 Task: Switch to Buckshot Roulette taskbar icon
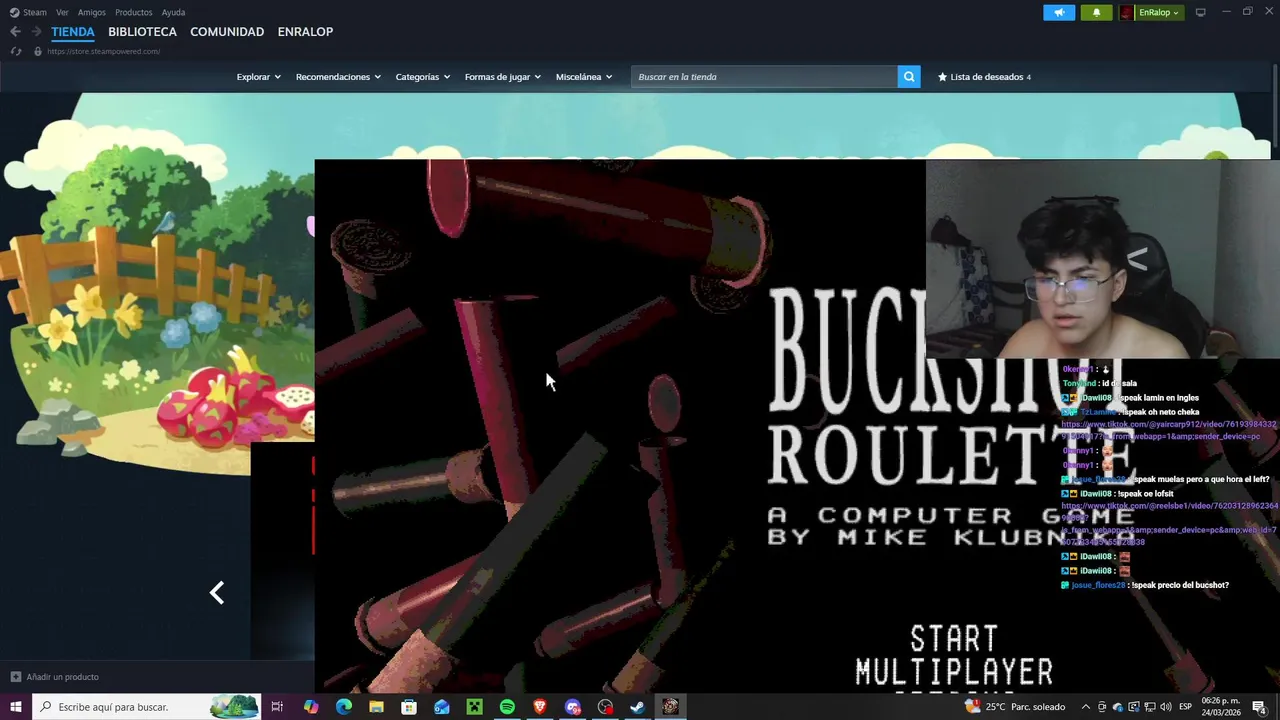(670, 707)
